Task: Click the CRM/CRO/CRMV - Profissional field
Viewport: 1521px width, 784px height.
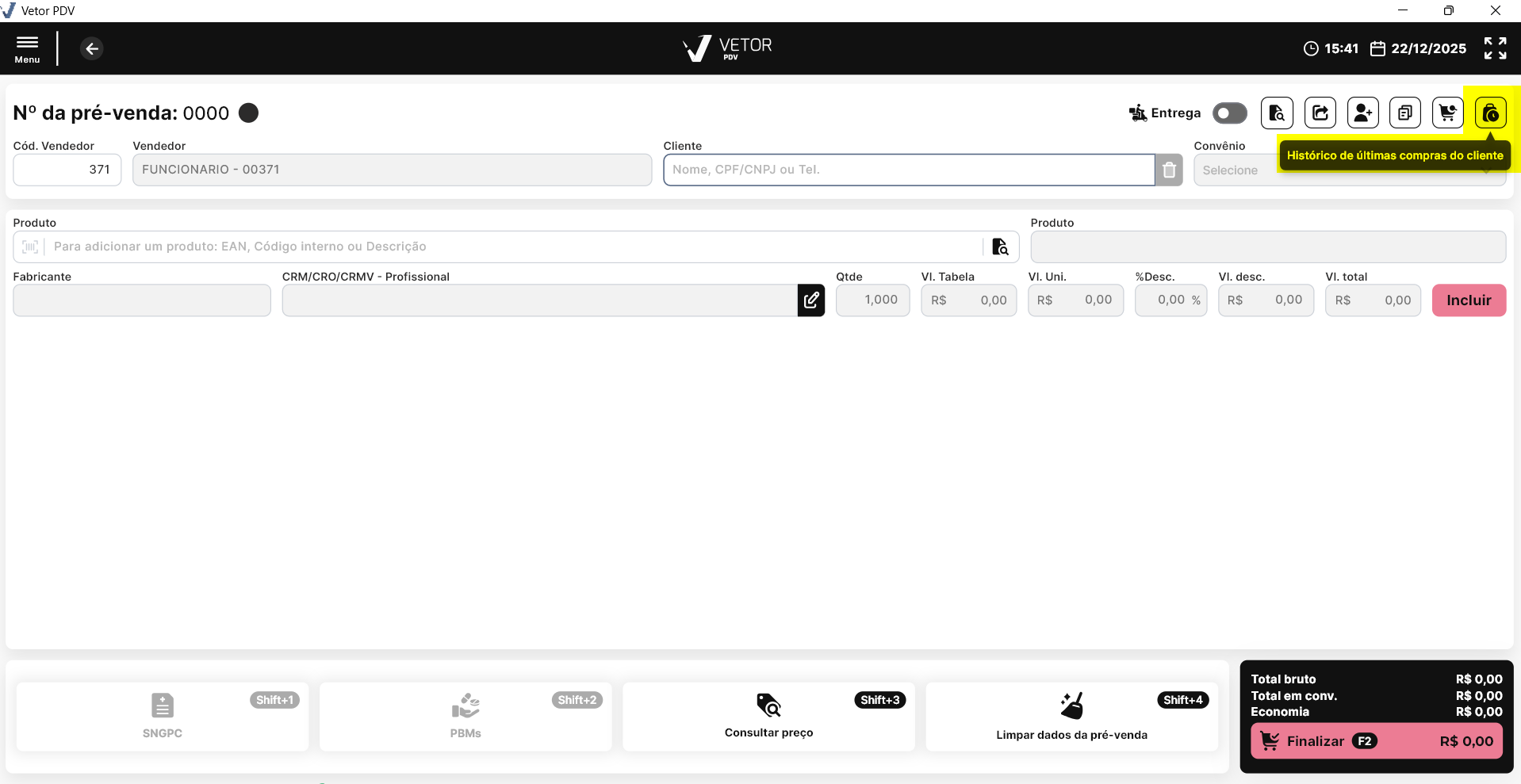Action: coord(540,300)
